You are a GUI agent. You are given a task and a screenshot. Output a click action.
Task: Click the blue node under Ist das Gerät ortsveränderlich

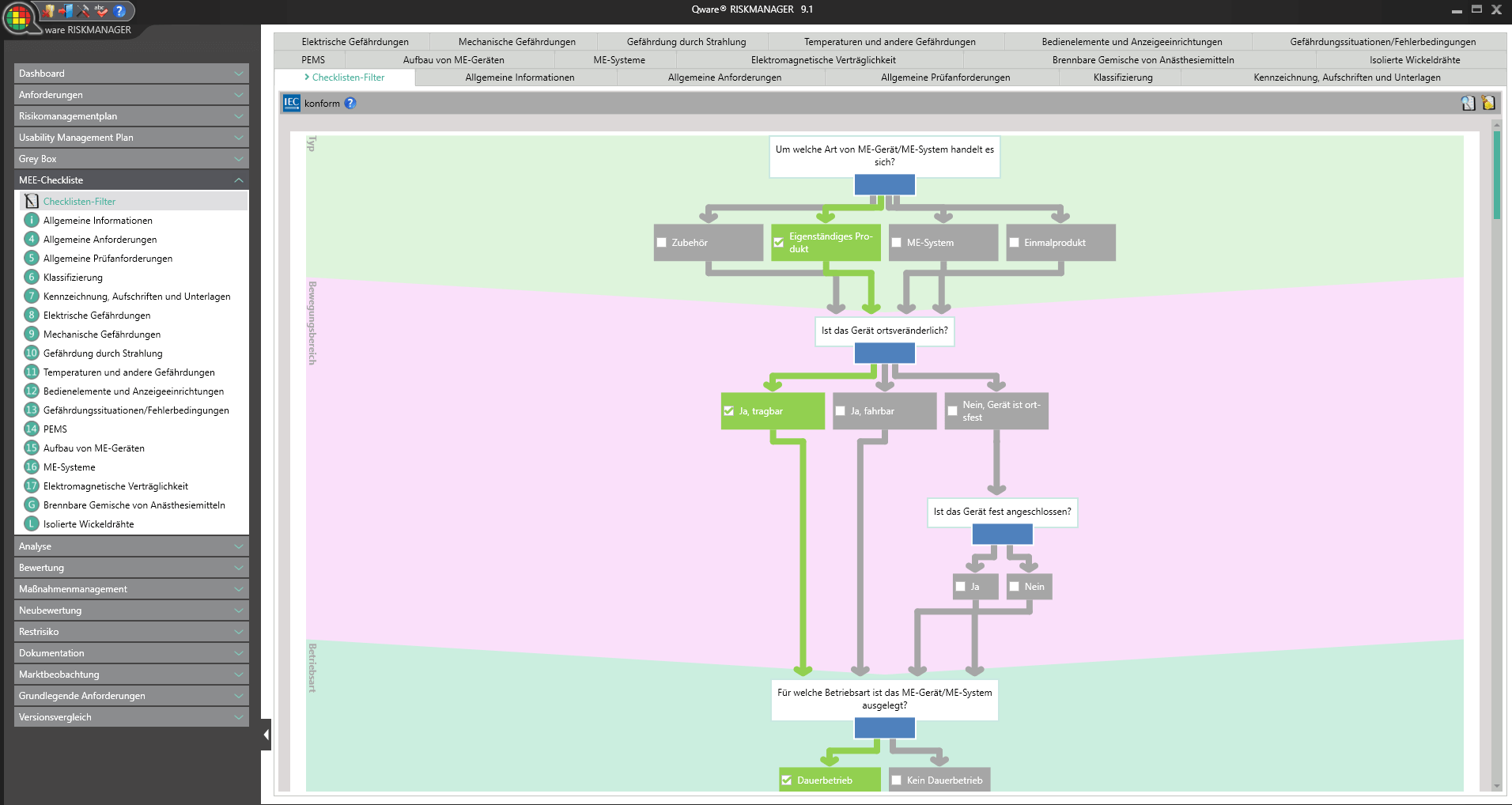(x=885, y=353)
